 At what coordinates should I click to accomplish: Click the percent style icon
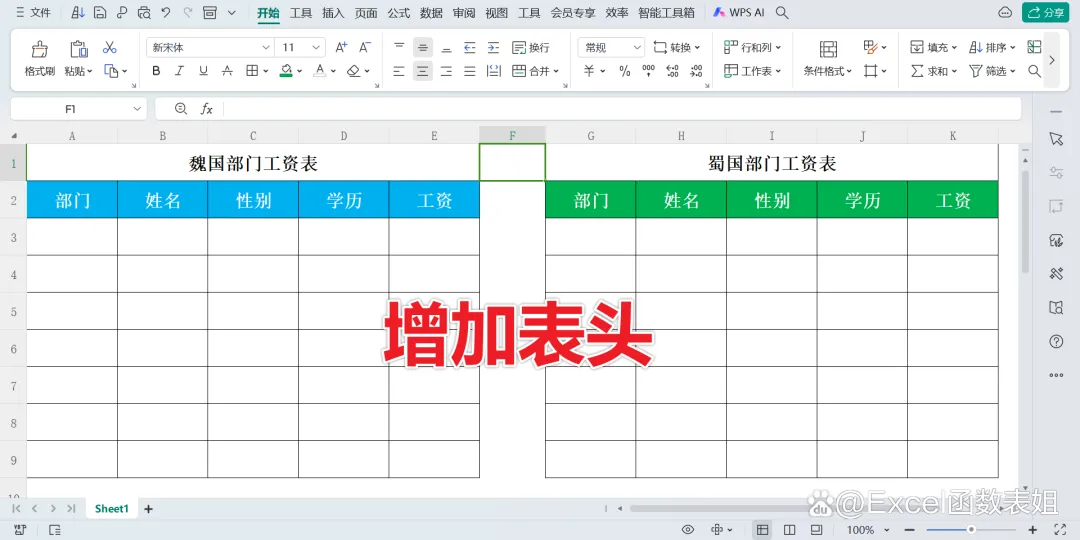[625, 71]
